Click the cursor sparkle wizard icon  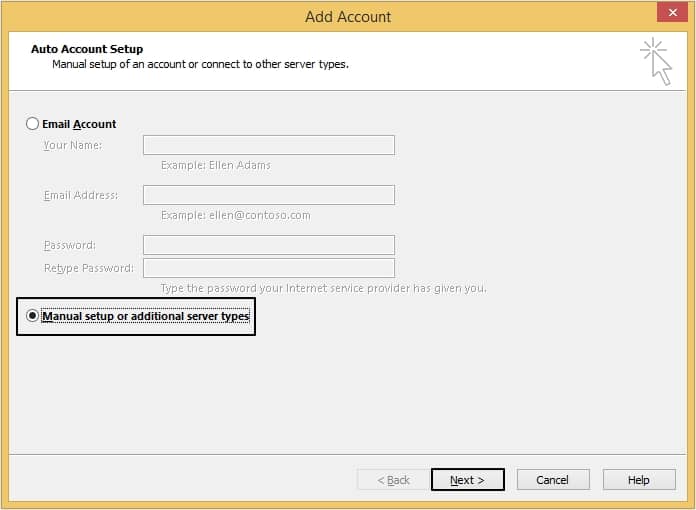656,61
